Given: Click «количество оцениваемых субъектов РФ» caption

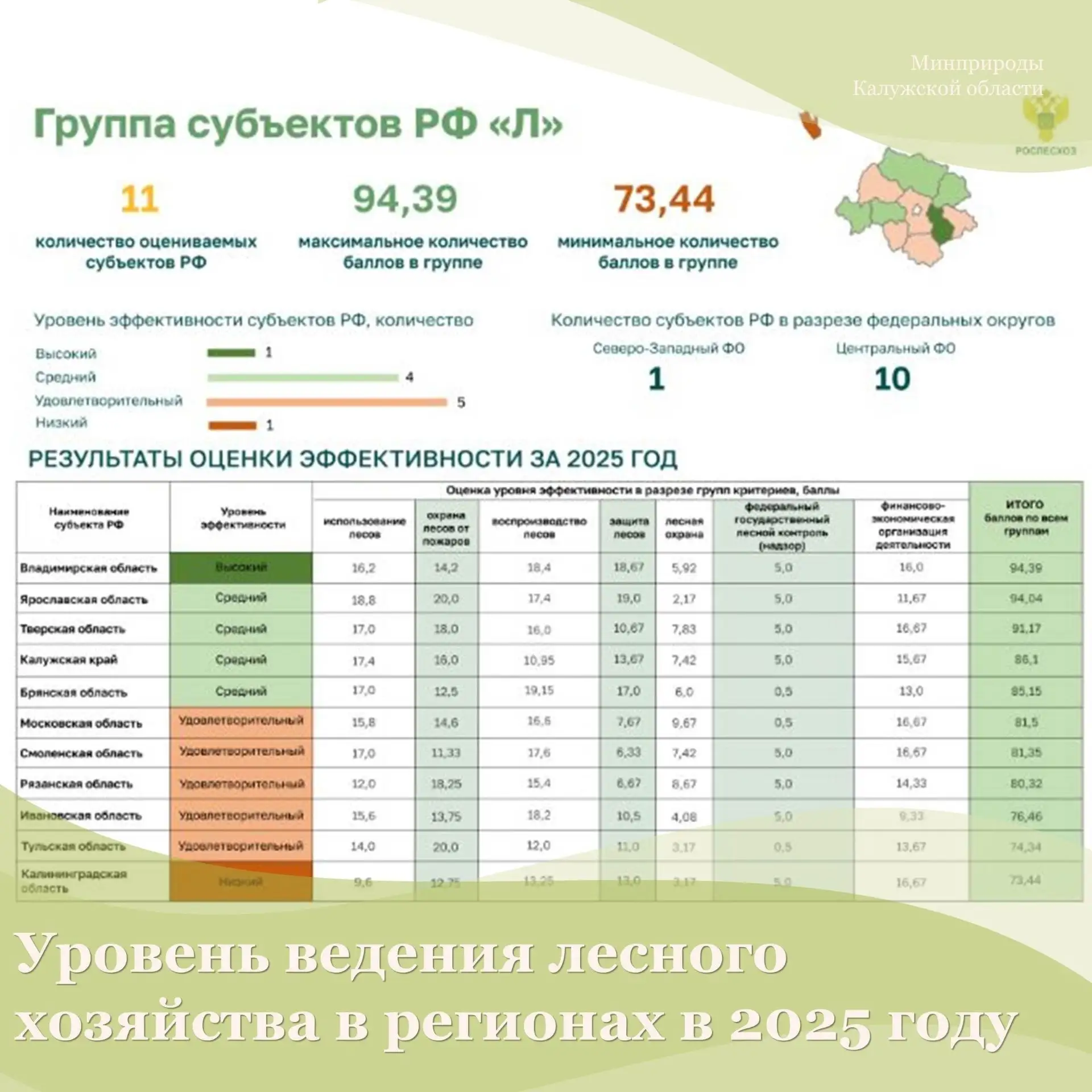Looking at the screenshot, I should pyautogui.click(x=146, y=252).
